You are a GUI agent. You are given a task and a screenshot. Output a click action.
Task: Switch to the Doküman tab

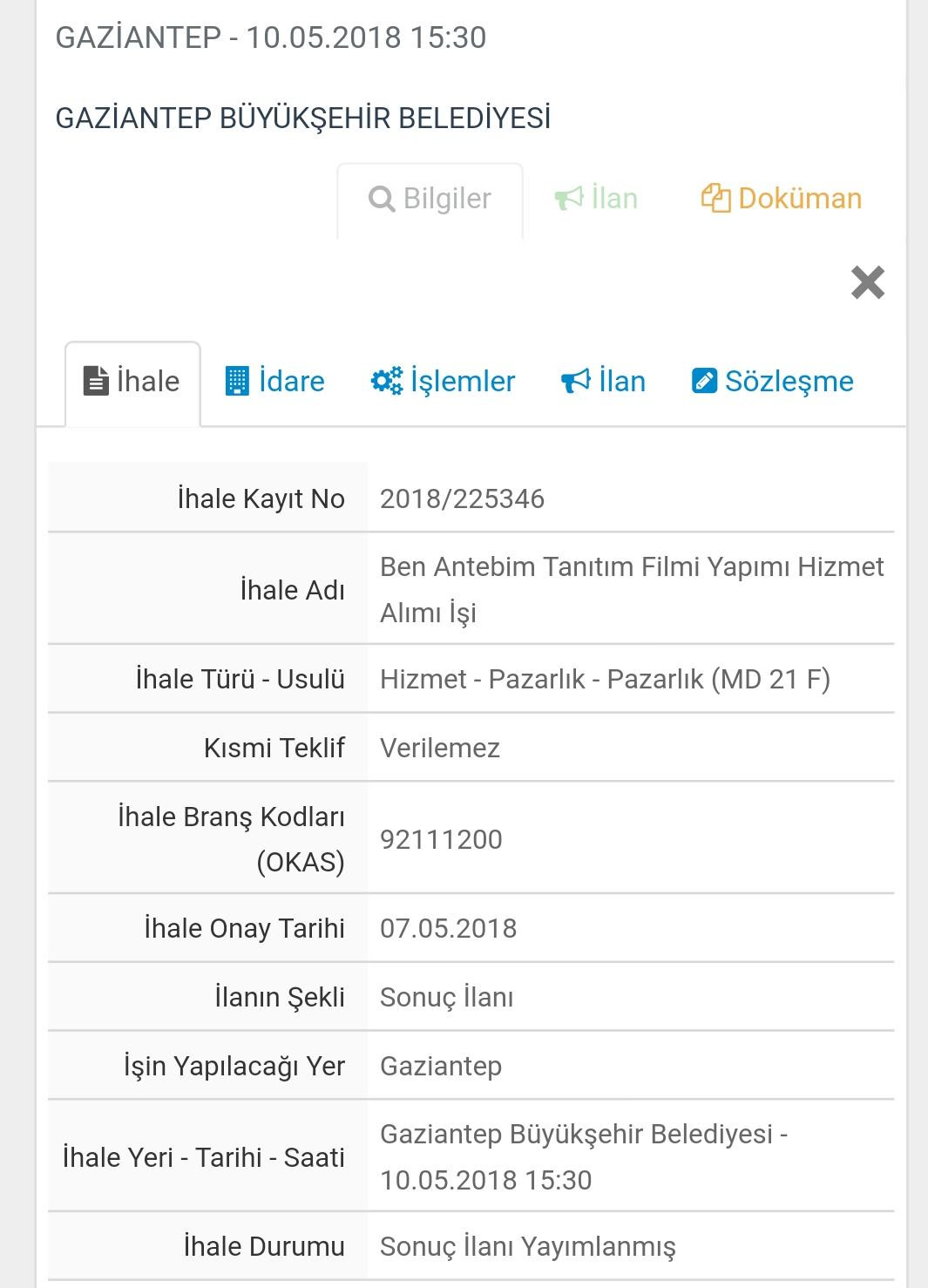coord(799,199)
